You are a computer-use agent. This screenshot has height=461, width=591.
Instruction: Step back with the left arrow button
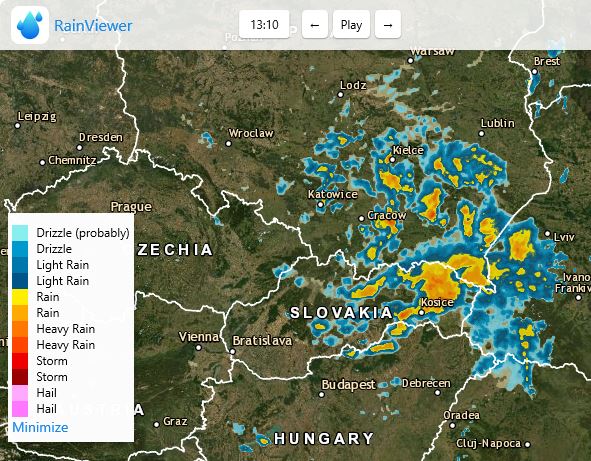click(315, 25)
